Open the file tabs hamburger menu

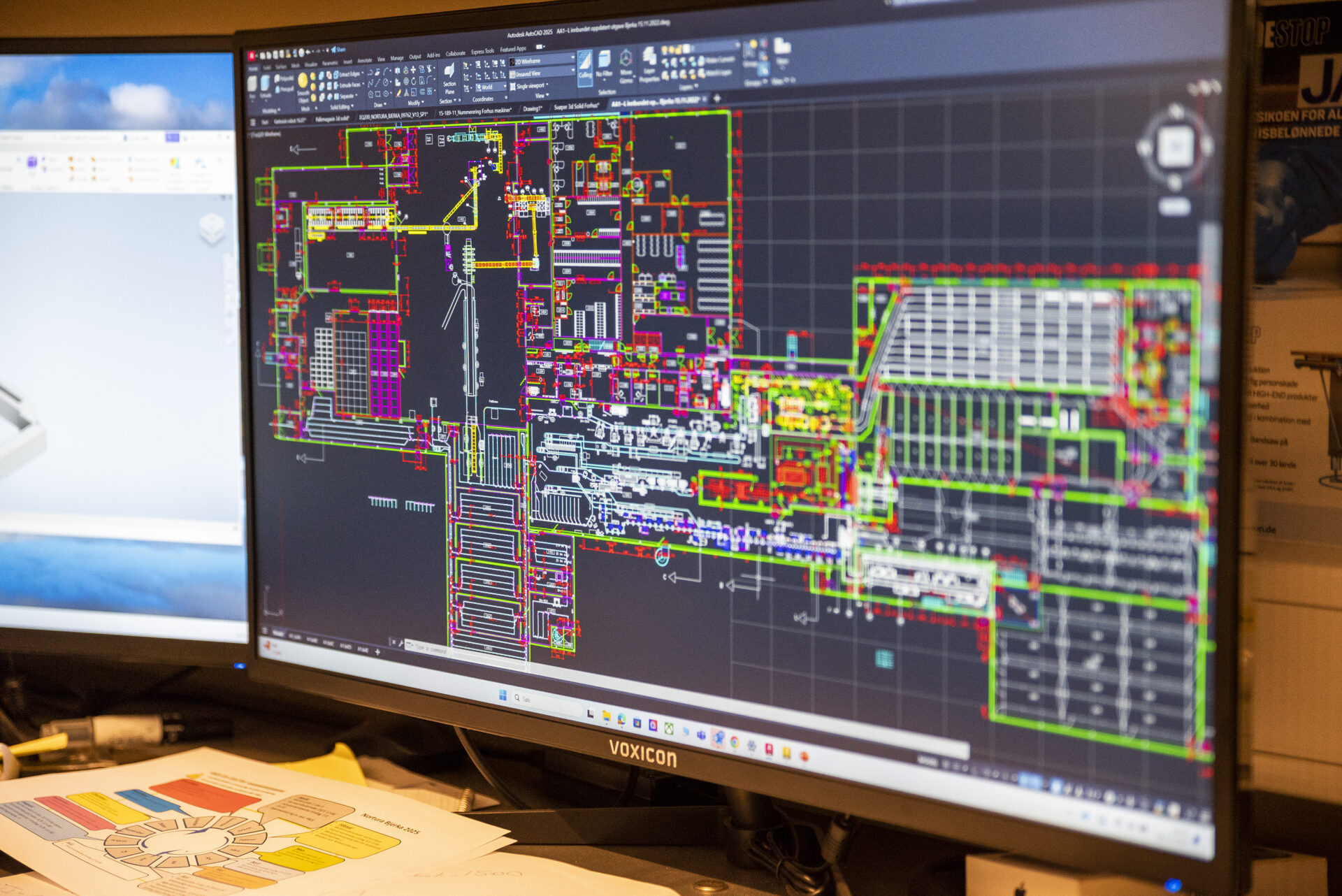(253, 122)
